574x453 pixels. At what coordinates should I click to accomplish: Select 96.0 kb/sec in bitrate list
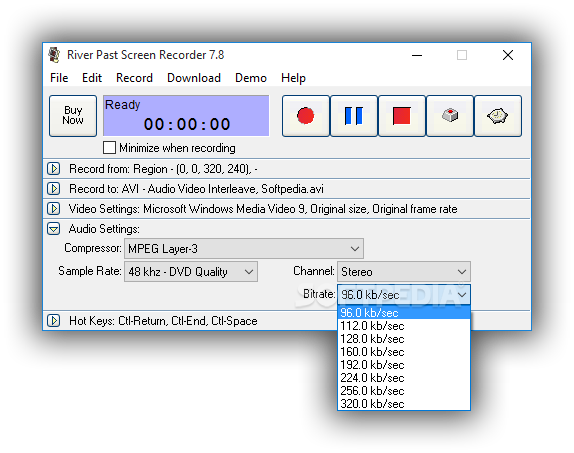(404, 313)
